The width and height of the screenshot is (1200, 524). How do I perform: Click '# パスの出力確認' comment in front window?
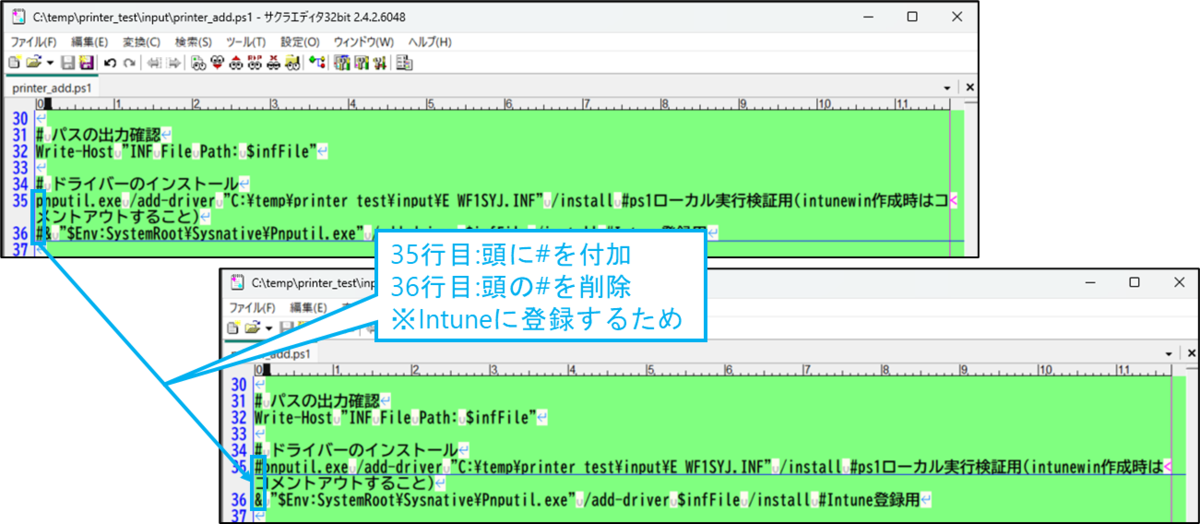click(318, 400)
